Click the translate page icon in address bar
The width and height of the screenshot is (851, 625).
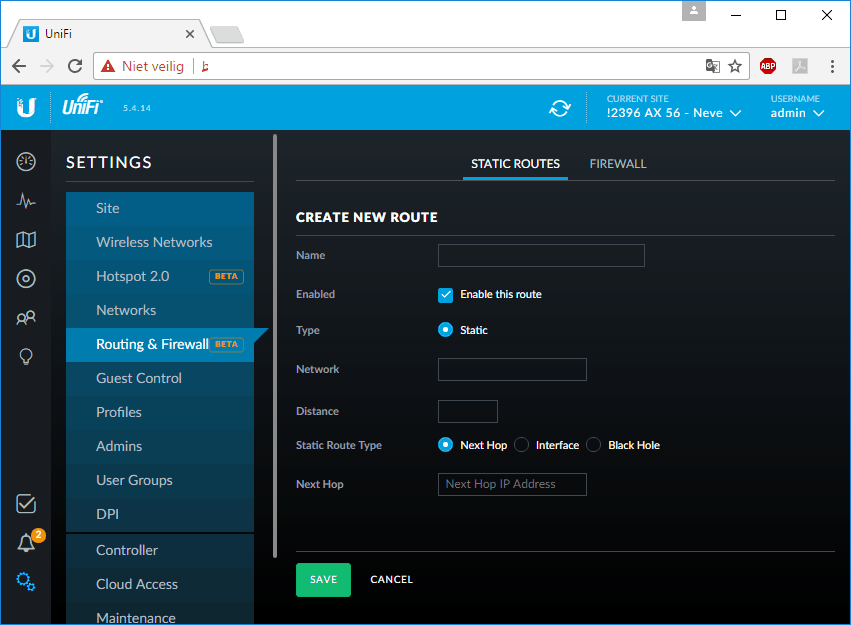[x=713, y=66]
